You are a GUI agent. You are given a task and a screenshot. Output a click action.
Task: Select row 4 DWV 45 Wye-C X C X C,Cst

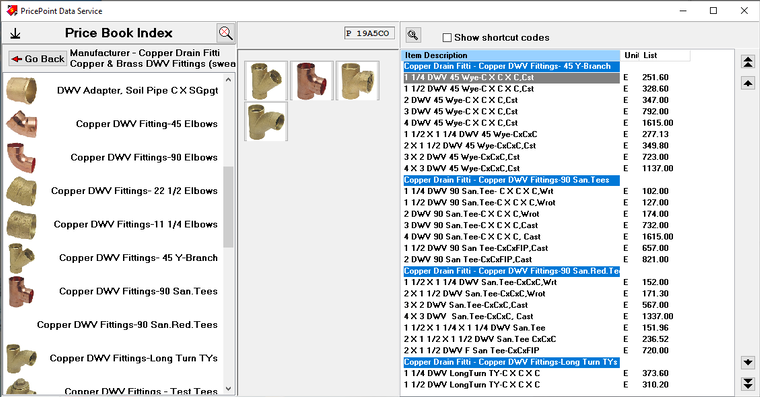pos(511,123)
